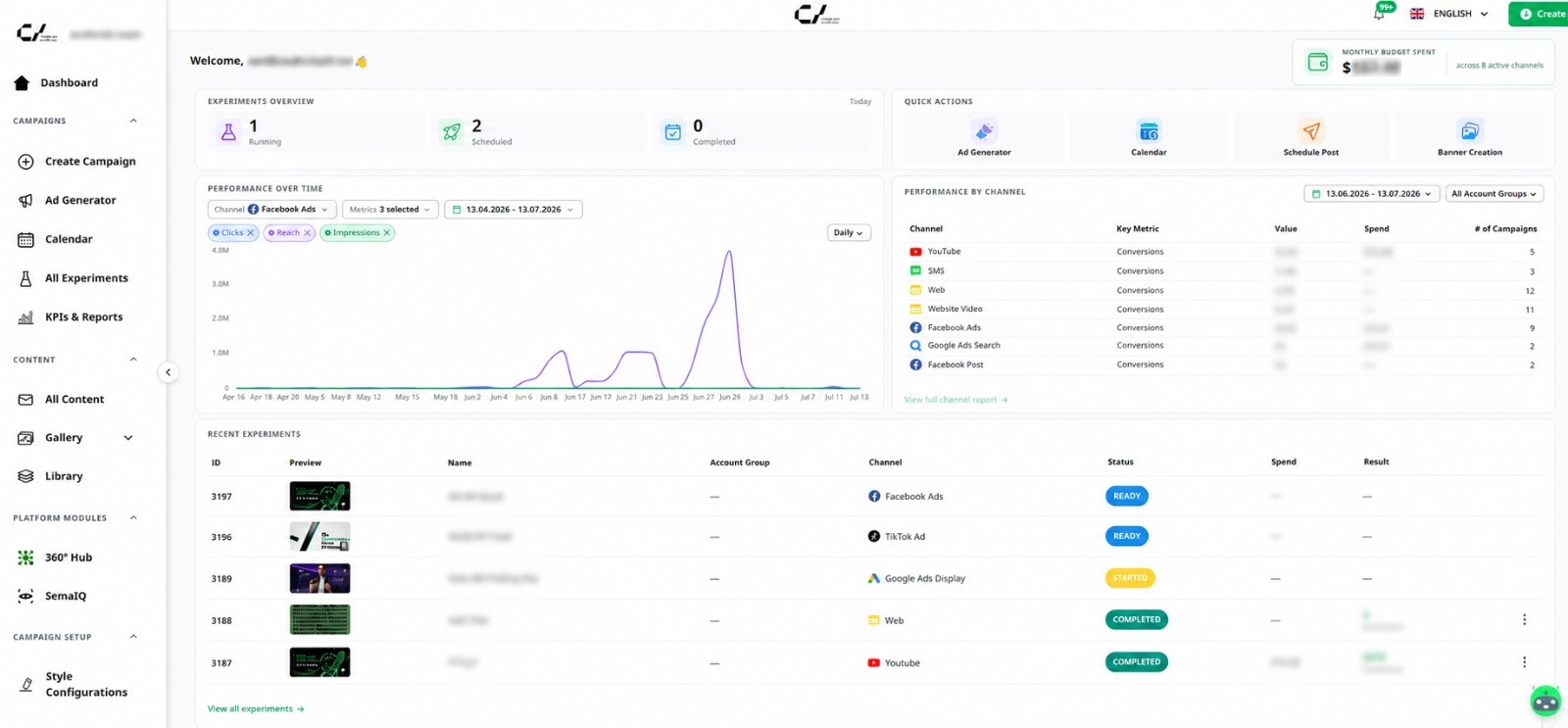Open the Daily interval dropdown
This screenshot has height=728, width=1568.
click(x=849, y=233)
